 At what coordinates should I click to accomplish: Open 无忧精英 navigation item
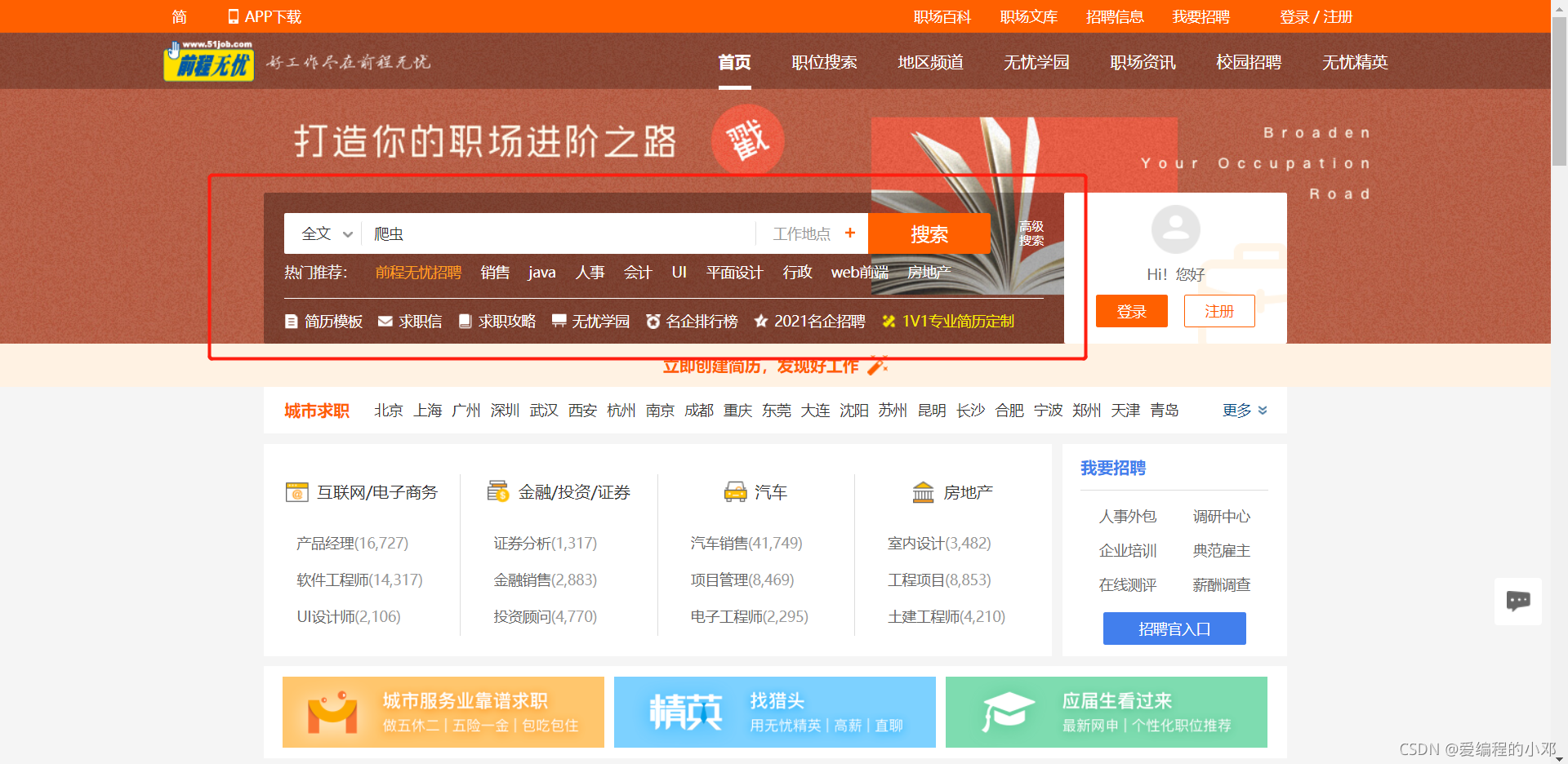pyautogui.click(x=1355, y=62)
